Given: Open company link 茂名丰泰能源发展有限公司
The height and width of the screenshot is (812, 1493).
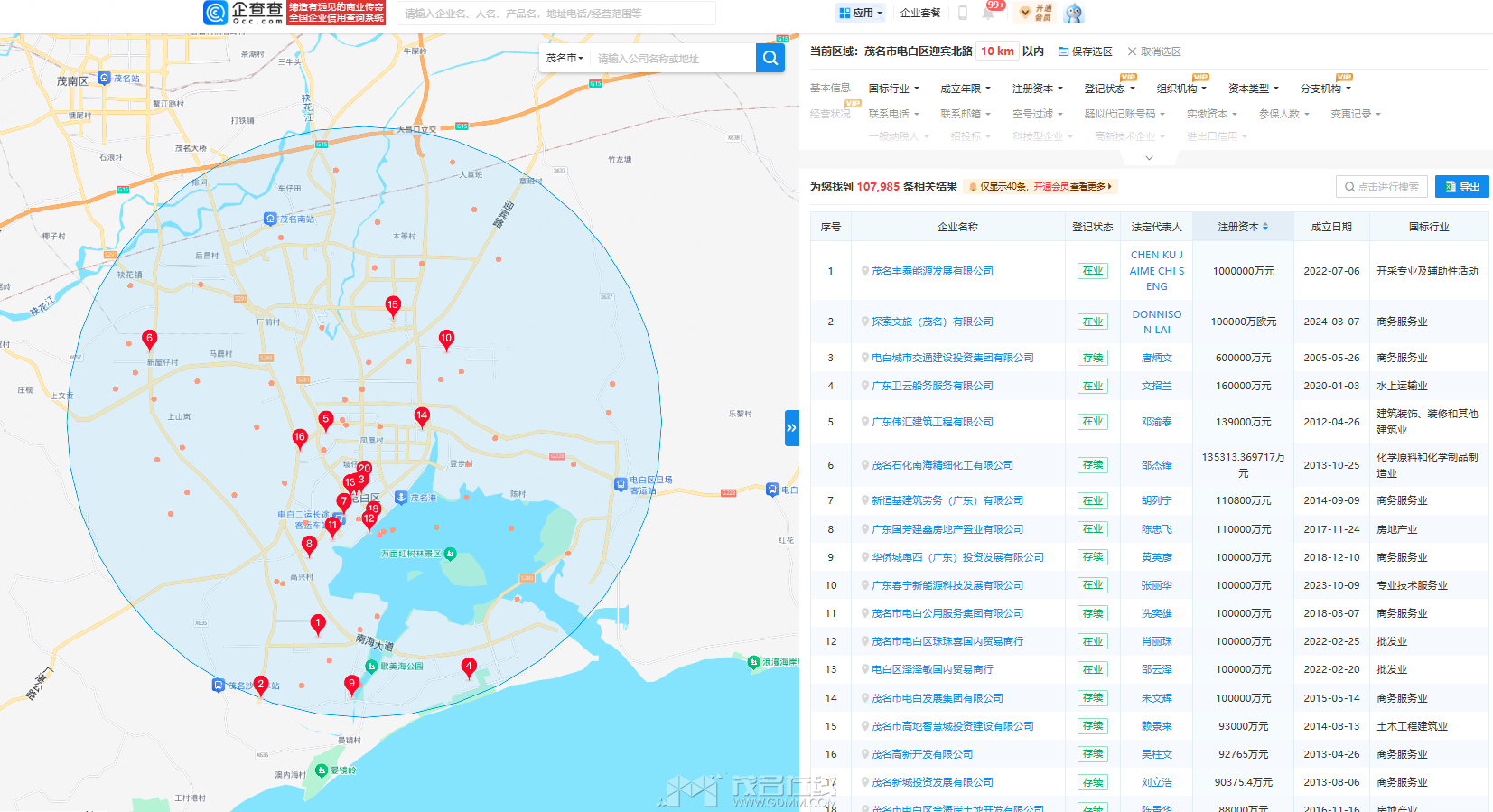Looking at the screenshot, I should click(932, 271).
